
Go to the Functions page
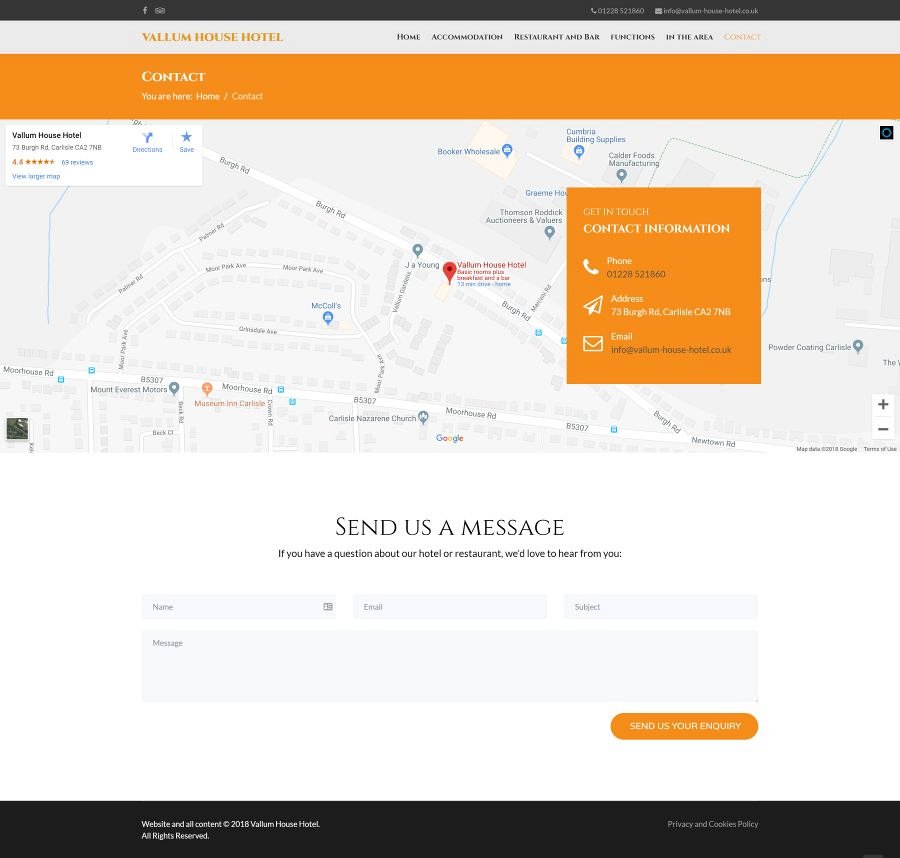click(x=632, y=37)
